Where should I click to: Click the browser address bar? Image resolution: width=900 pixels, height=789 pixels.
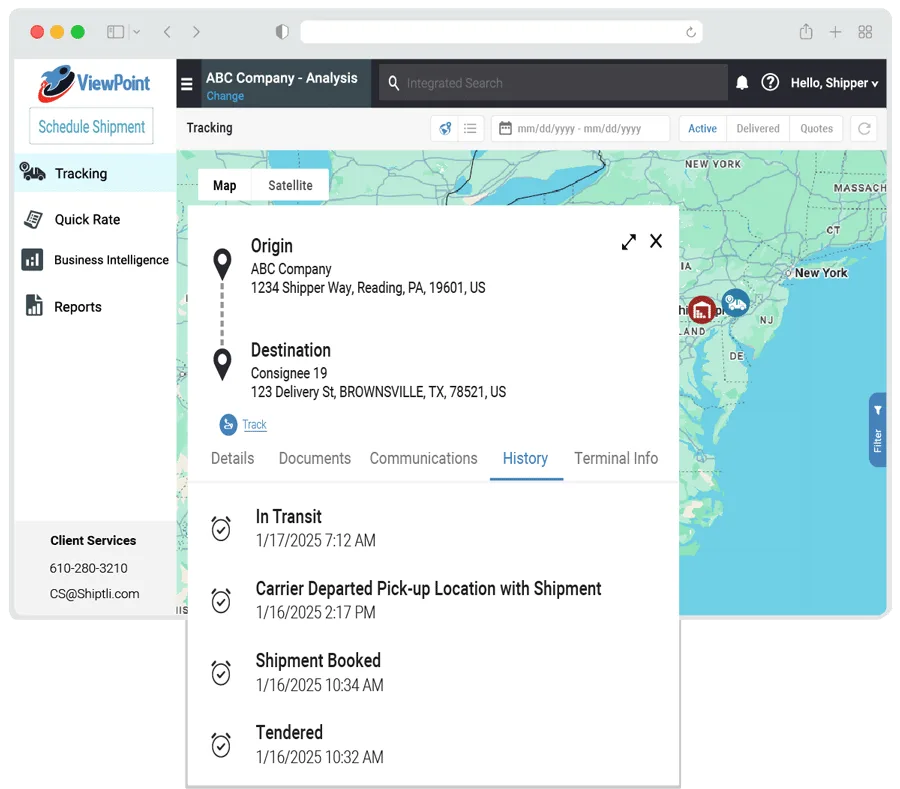501,32
